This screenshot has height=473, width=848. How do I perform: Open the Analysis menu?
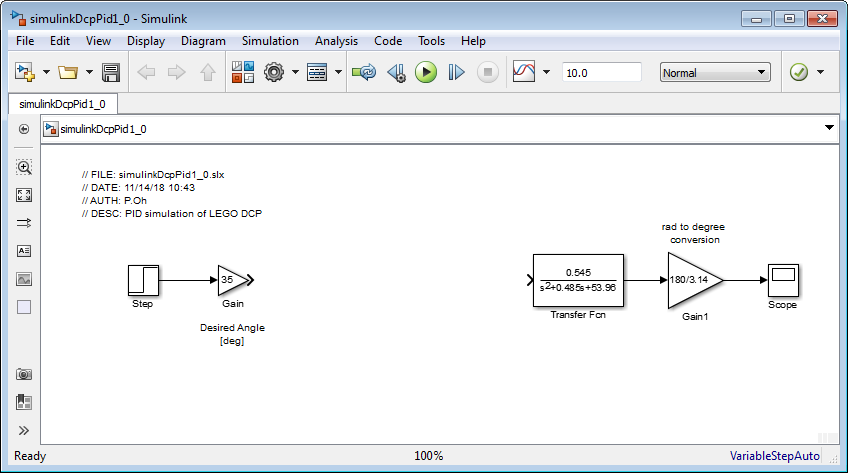point(336,41)
